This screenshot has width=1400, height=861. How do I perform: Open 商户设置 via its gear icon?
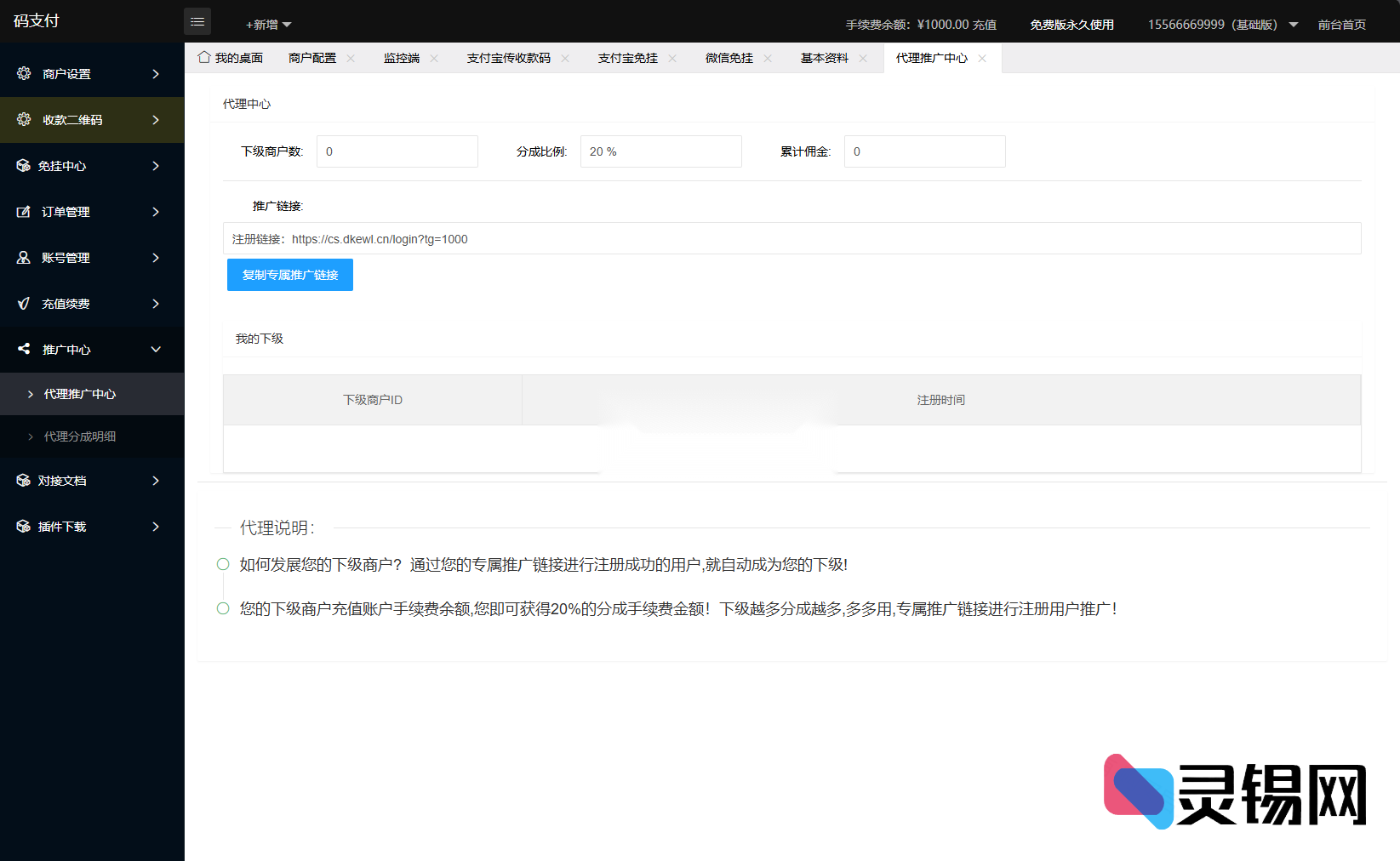(x=24, y=73)
